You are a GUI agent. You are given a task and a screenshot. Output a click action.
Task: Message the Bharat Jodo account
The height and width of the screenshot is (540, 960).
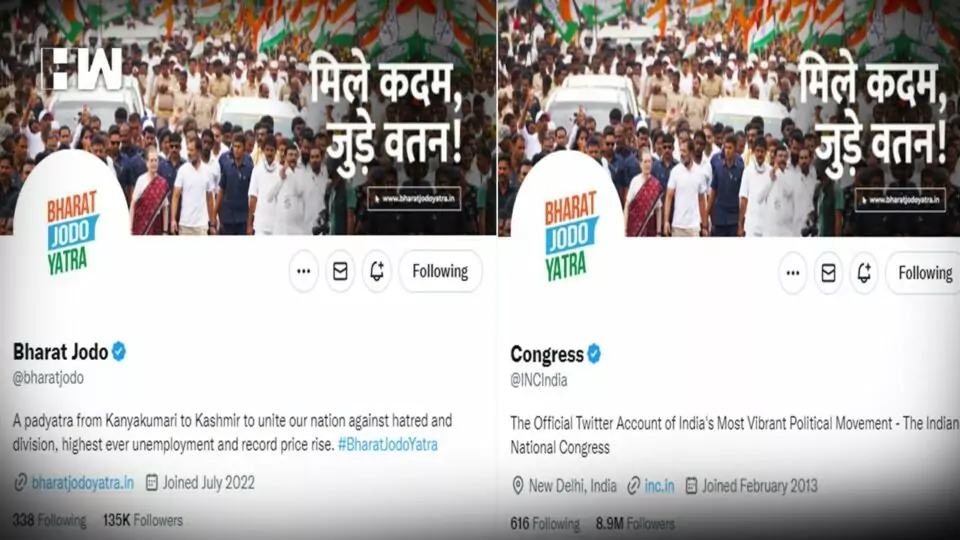click(x=340, y=271)
